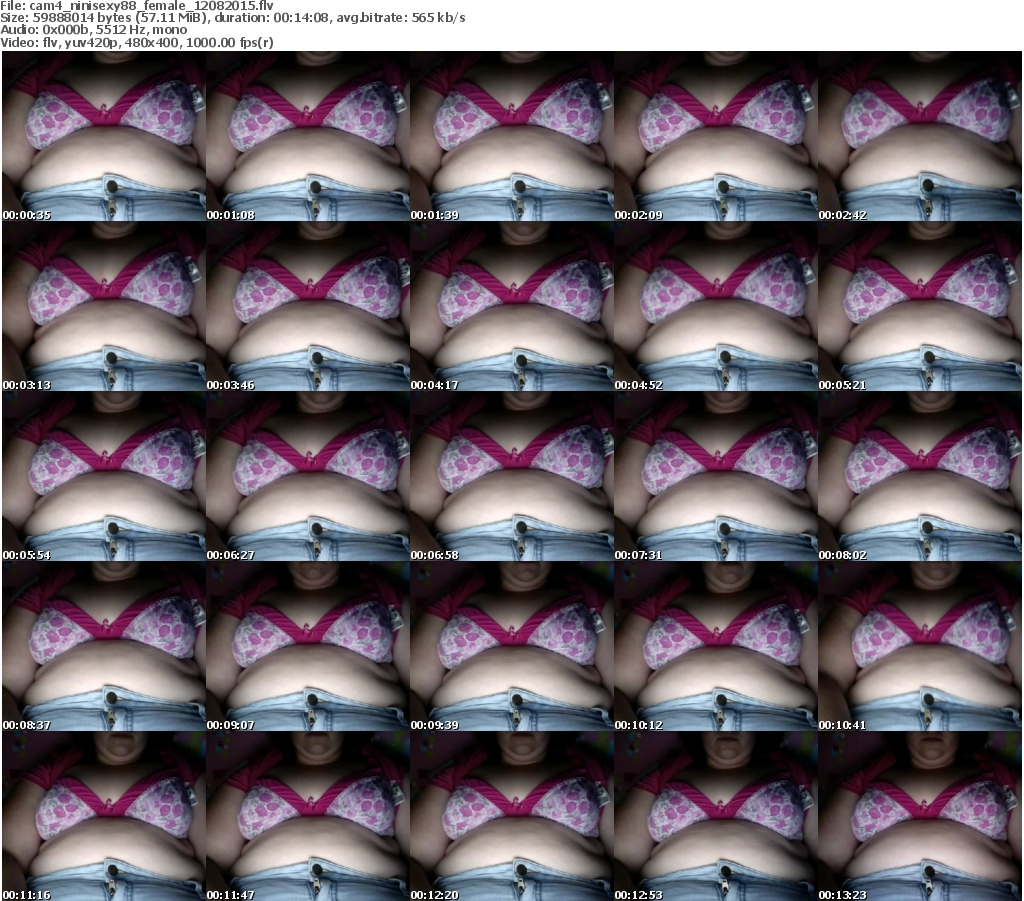
Task: Select the thumbnail stamped 00:00:35
Action: click(x=104, y=136)
